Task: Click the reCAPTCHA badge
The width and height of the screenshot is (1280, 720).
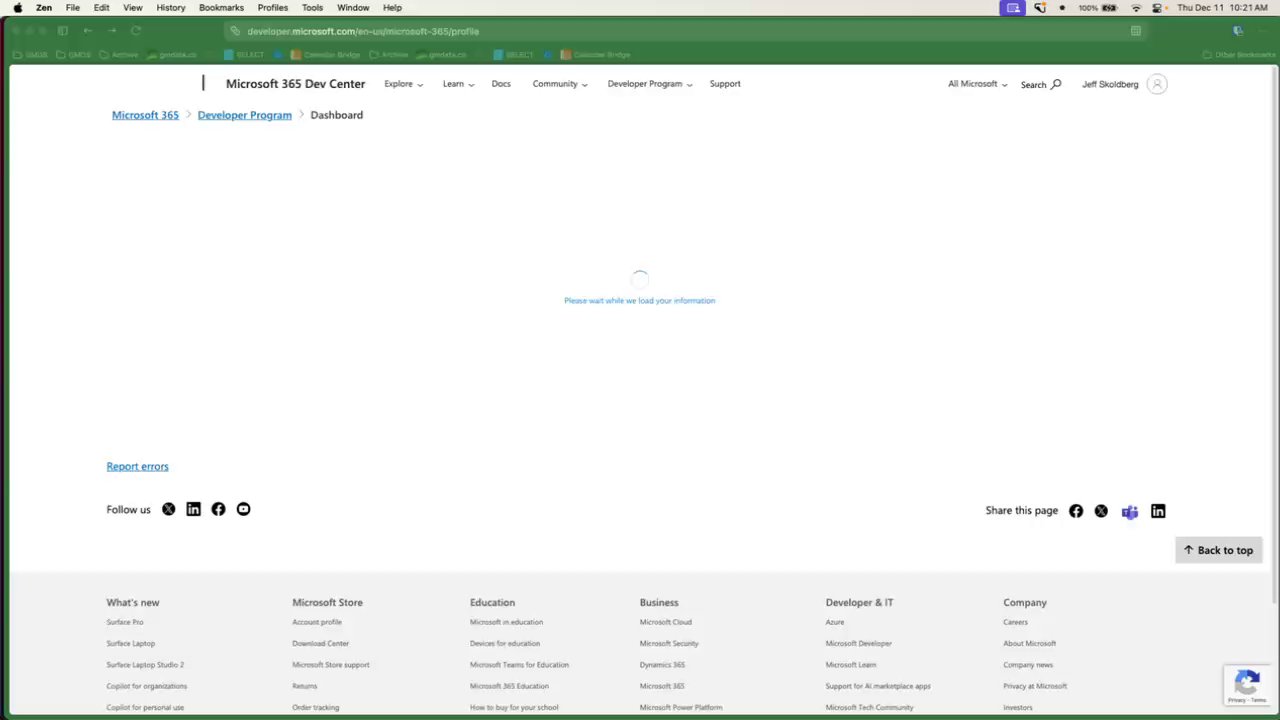Action: click(1248, 685)
